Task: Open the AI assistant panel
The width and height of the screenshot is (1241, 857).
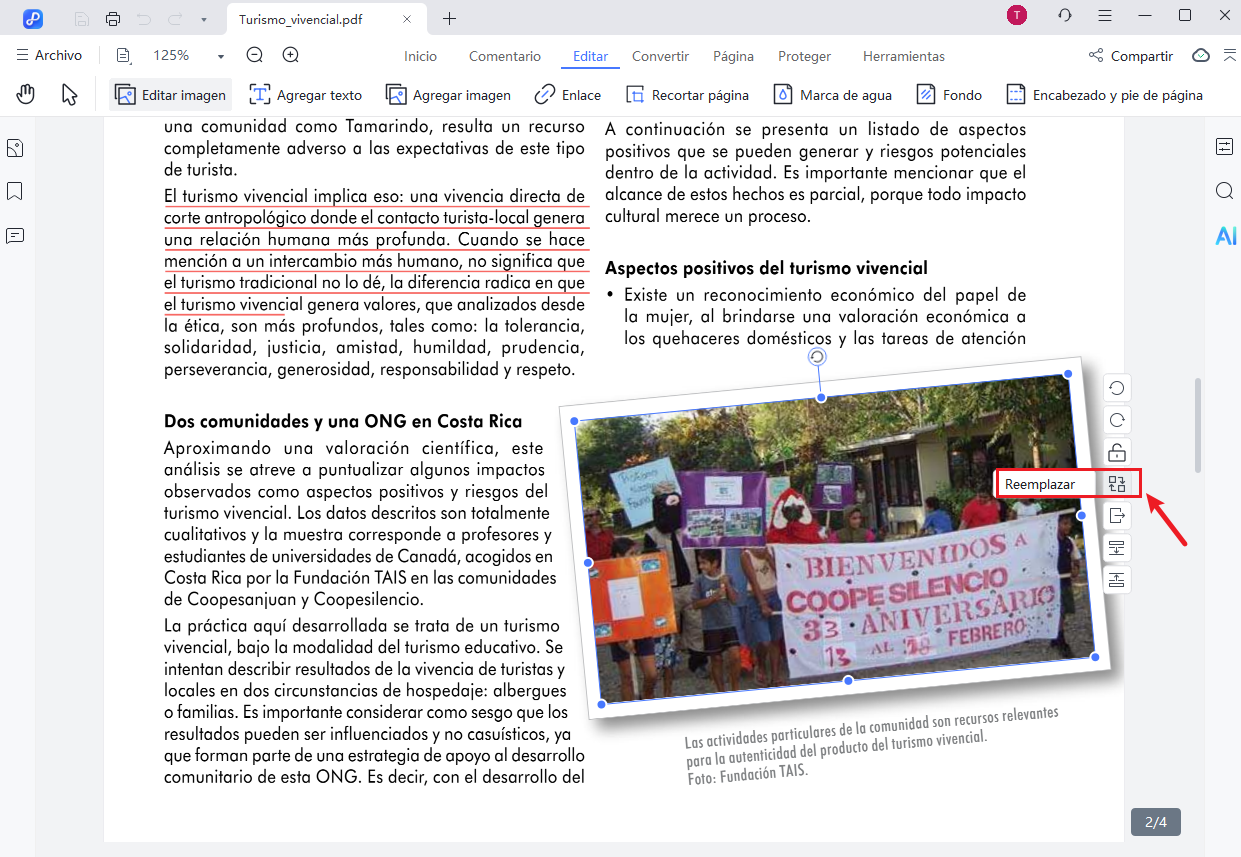Action: (x=1224, y=236)
